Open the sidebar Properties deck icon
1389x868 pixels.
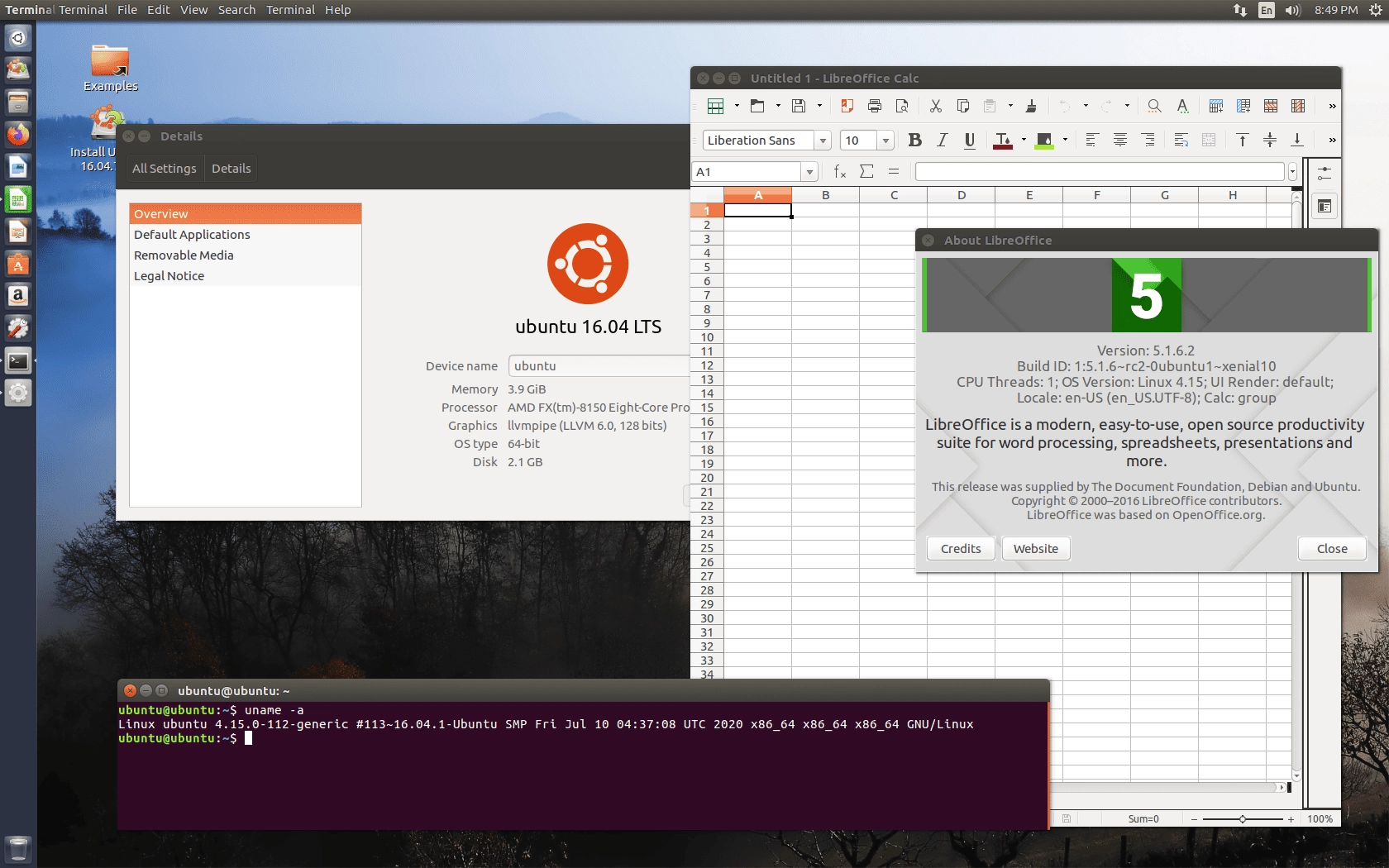1325,206
